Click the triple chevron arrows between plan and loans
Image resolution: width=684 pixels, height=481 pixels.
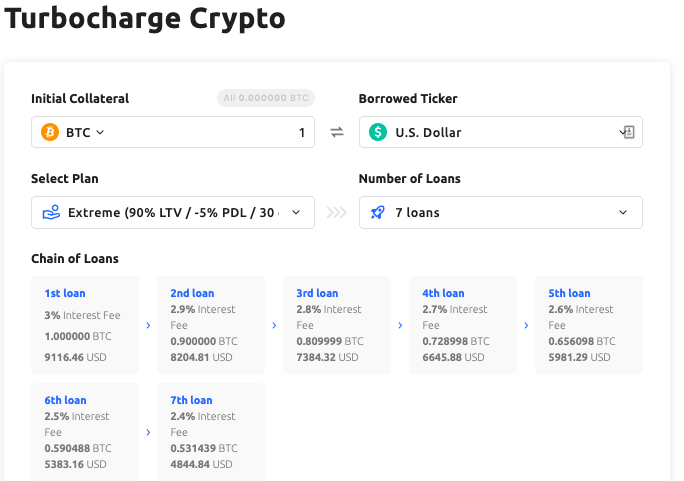click(337, 212)
